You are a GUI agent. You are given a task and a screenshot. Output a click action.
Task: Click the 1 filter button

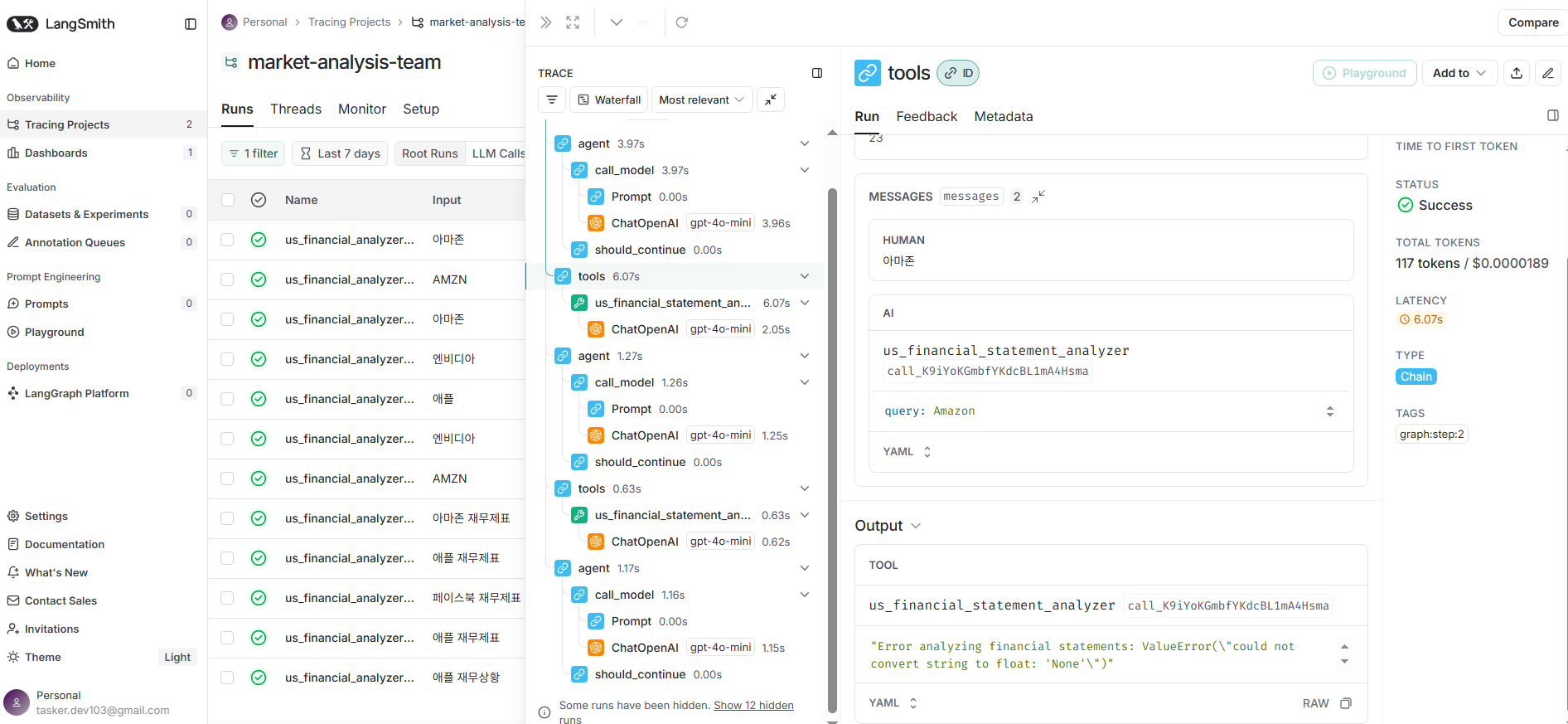[x=254, y=153]
